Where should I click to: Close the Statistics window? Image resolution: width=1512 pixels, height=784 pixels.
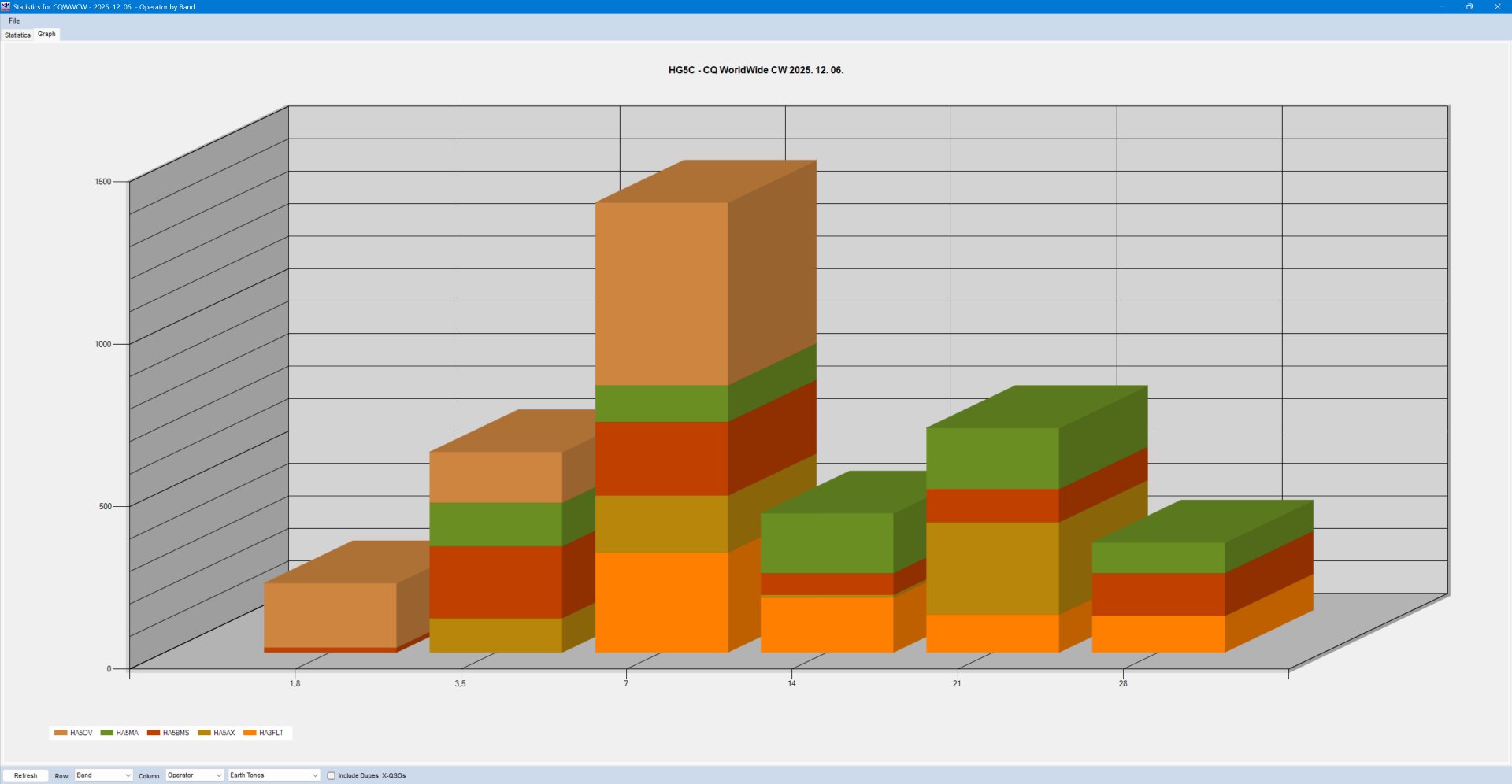1497,6
